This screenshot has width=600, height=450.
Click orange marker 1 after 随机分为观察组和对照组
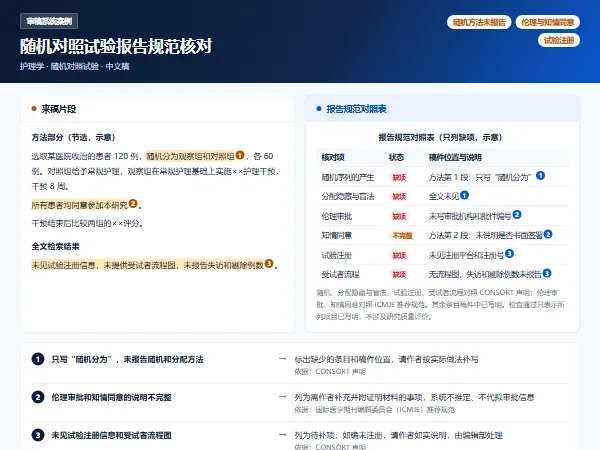pyautogui.click(x=240, y=155)
